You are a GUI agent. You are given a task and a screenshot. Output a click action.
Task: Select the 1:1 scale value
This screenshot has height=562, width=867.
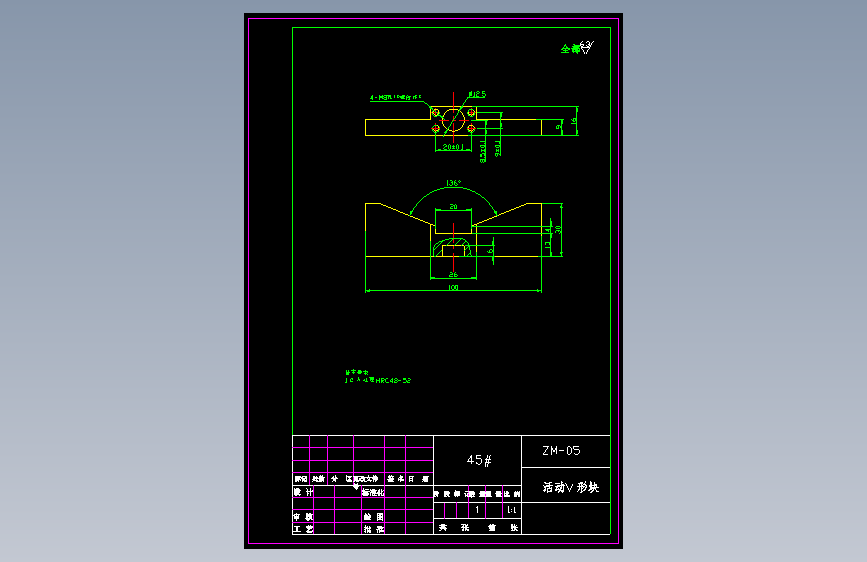[511, 510]
